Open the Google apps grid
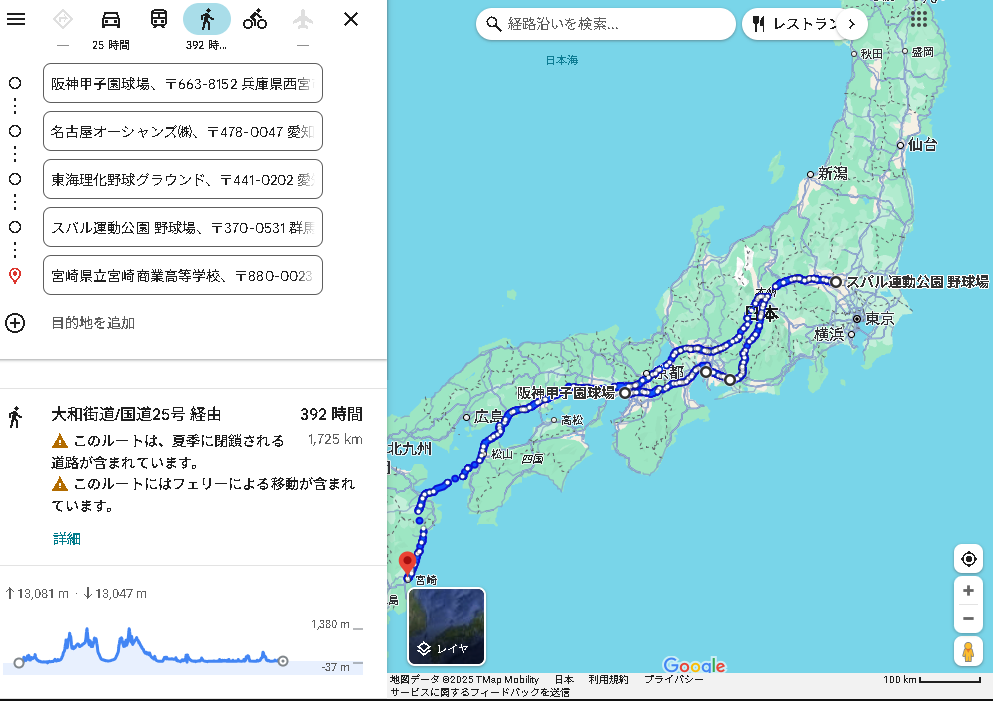 coord(919,18)
